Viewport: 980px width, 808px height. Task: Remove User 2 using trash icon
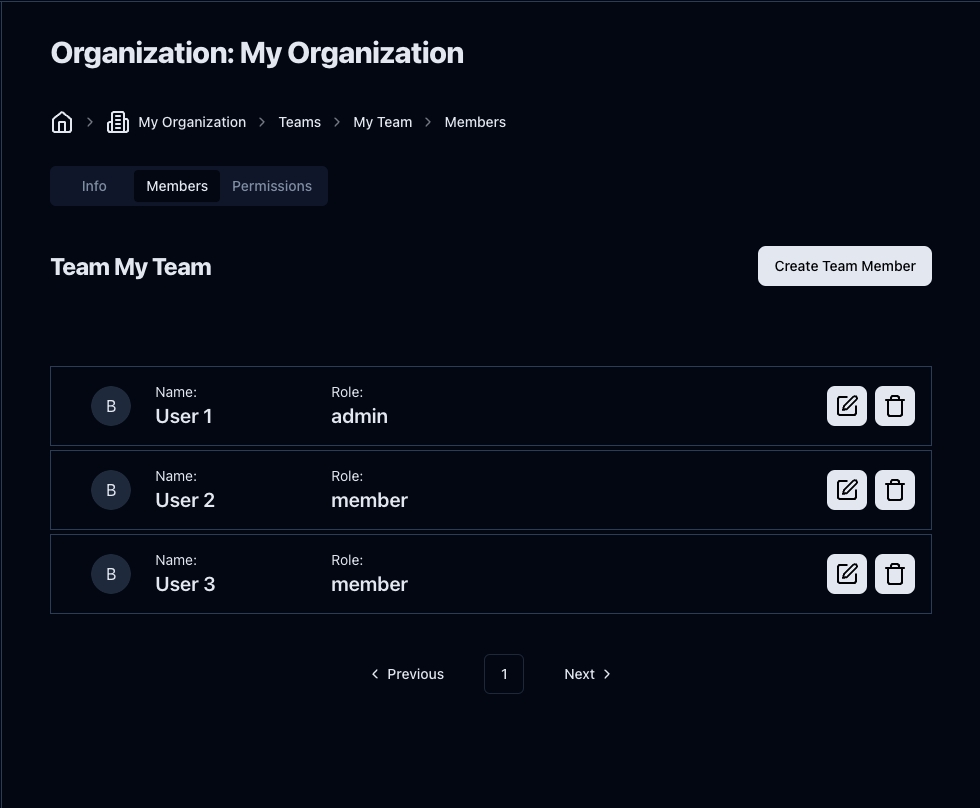coord(894,490)
